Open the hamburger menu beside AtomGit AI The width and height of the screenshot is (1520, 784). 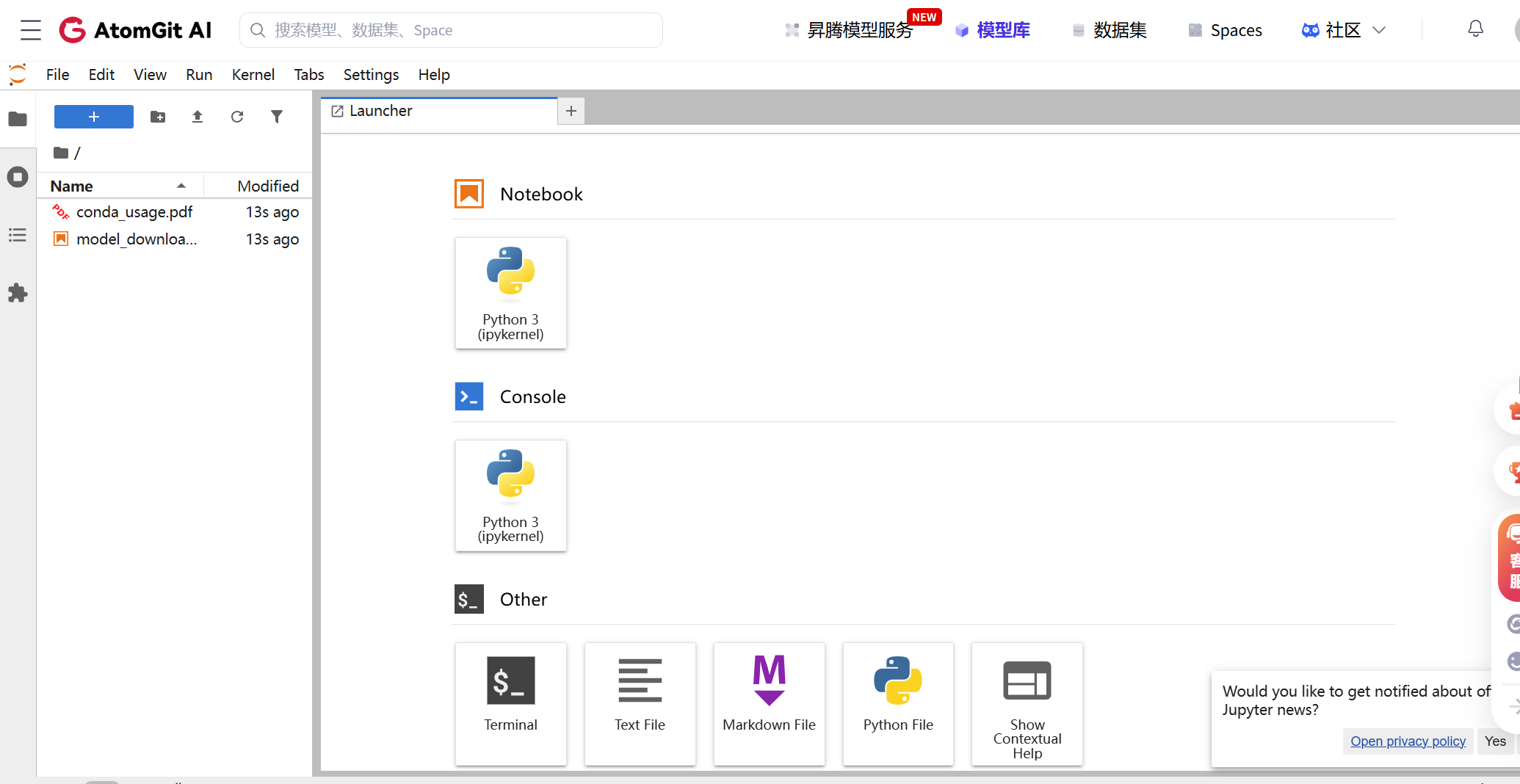coord(31,30)
